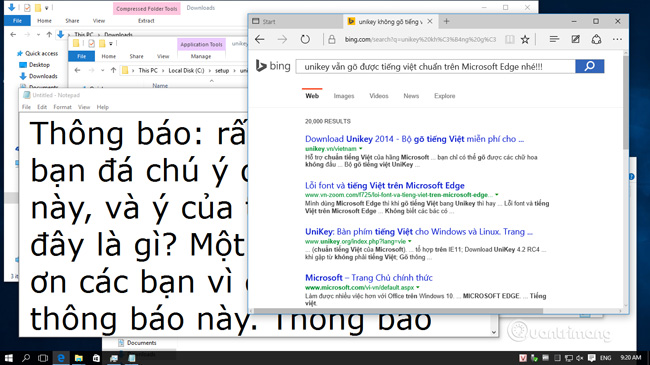Select the News tab on Bing
Screen dimensions: 650x365
click(x=411, y=96)
